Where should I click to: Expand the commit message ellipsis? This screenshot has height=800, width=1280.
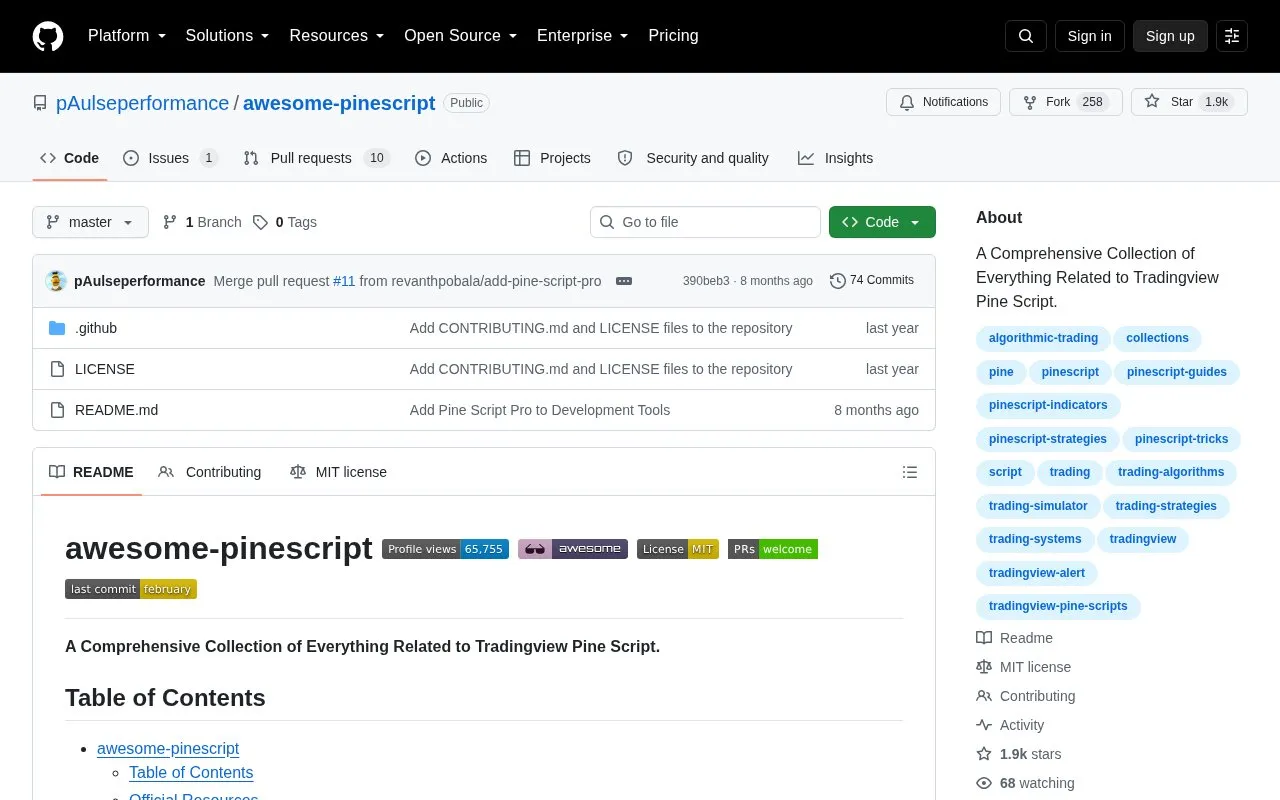(624, 281)
